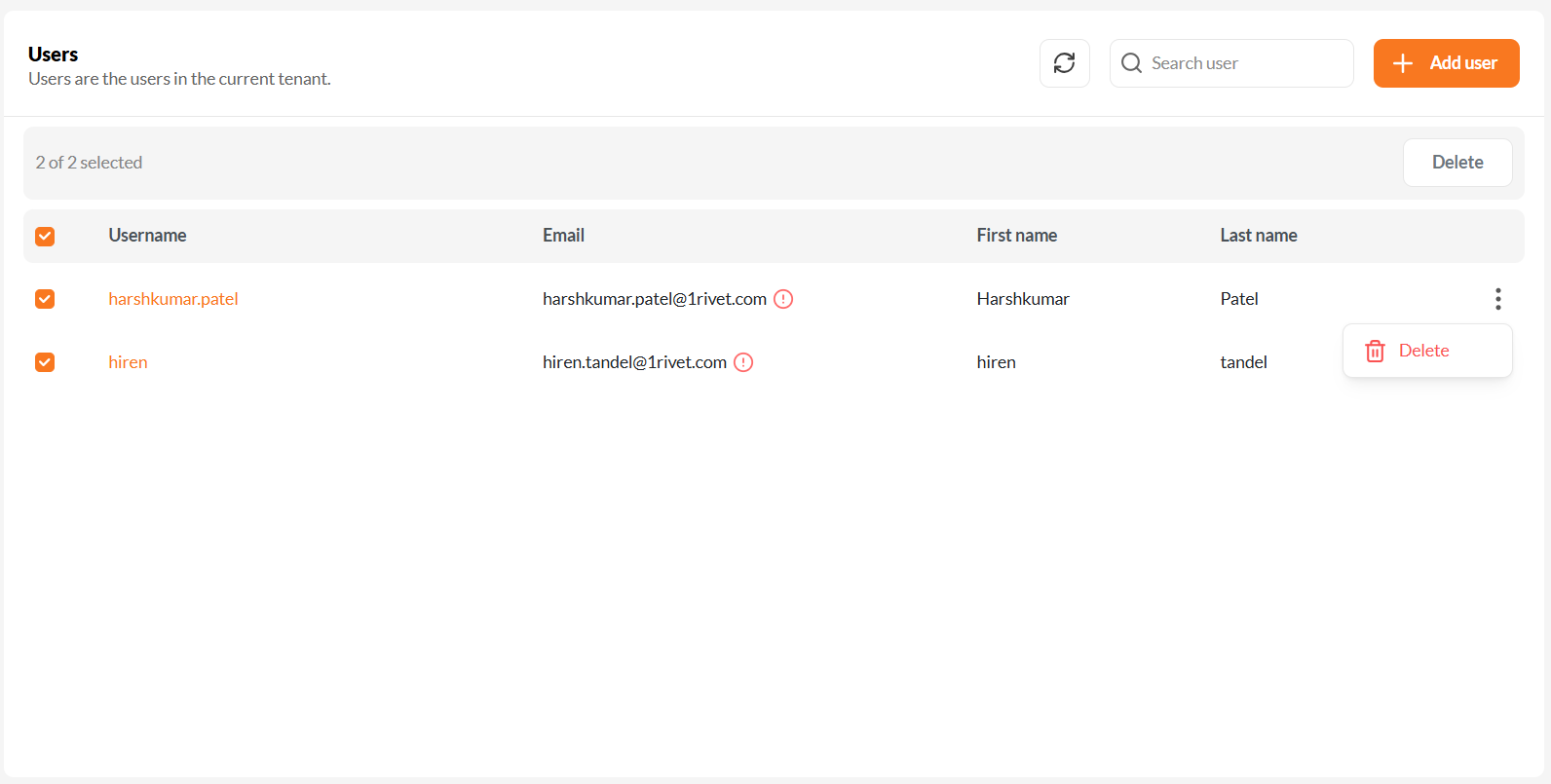The image size is (1551, 784).
Task: Click the Email column header
Action: tap(563, 236)
